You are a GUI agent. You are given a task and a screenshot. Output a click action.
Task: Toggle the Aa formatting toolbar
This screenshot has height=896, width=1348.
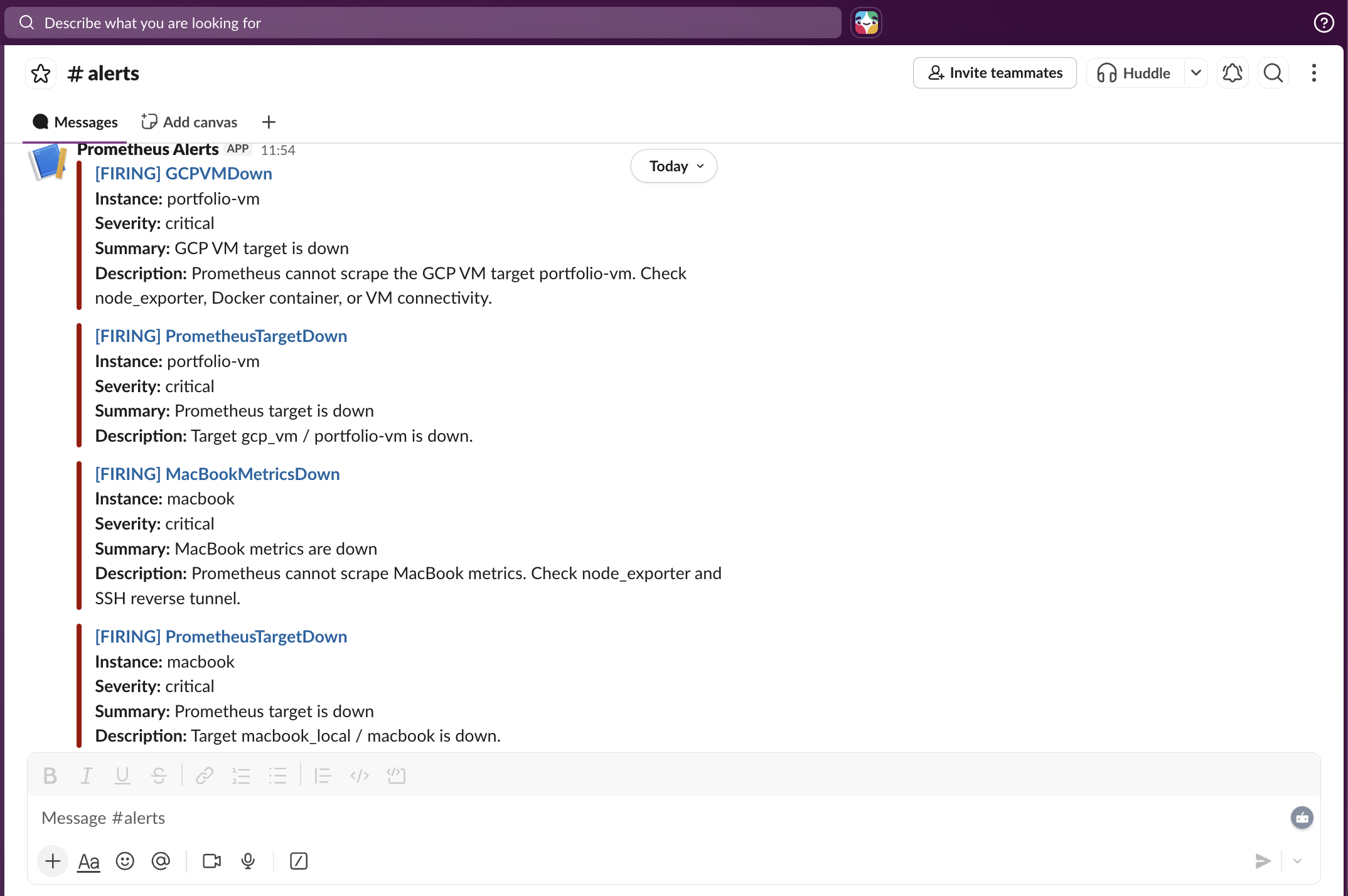[x=88, y=861]
